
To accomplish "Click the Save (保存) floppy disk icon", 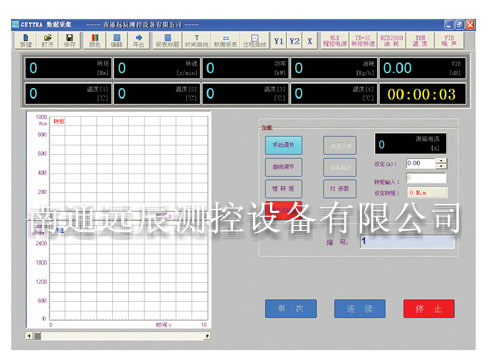I will tap(69, 40).
